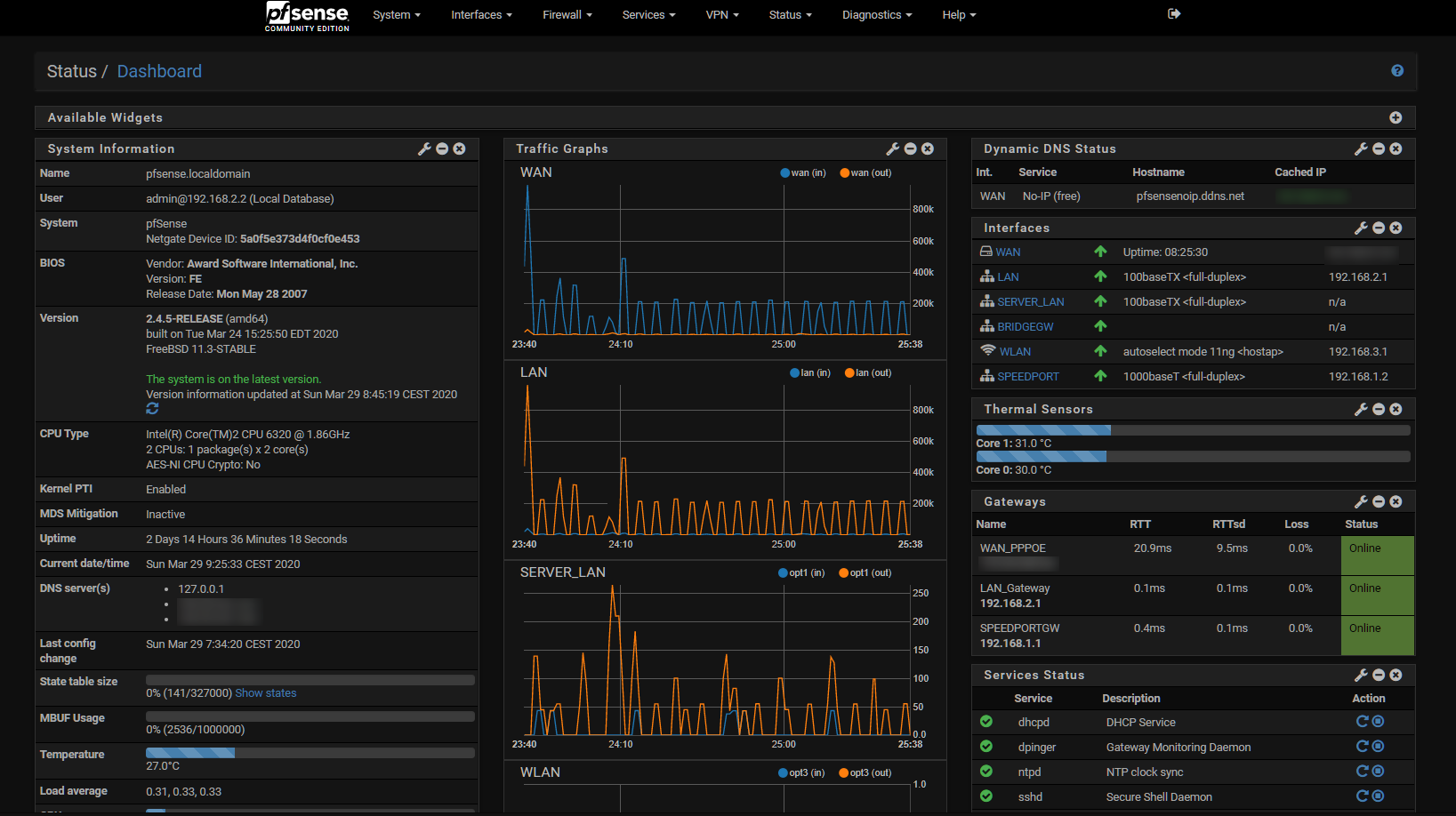1456x816 pixels.
Task: Open the Help menu
Action: (958, 14)
